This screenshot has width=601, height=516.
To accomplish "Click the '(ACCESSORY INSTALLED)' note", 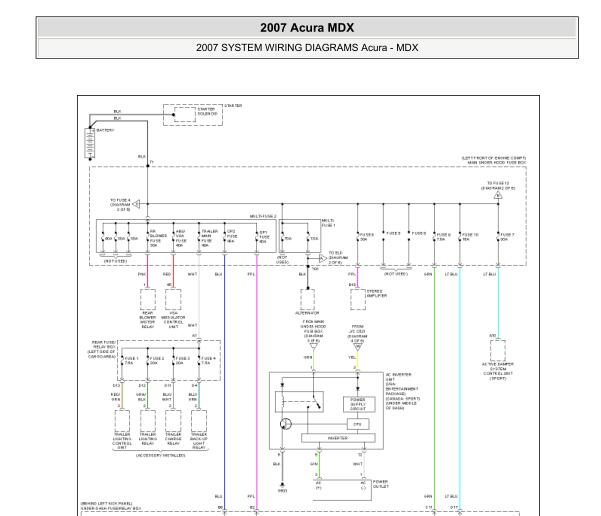I will pyautogui.click(x=161, y=455).
